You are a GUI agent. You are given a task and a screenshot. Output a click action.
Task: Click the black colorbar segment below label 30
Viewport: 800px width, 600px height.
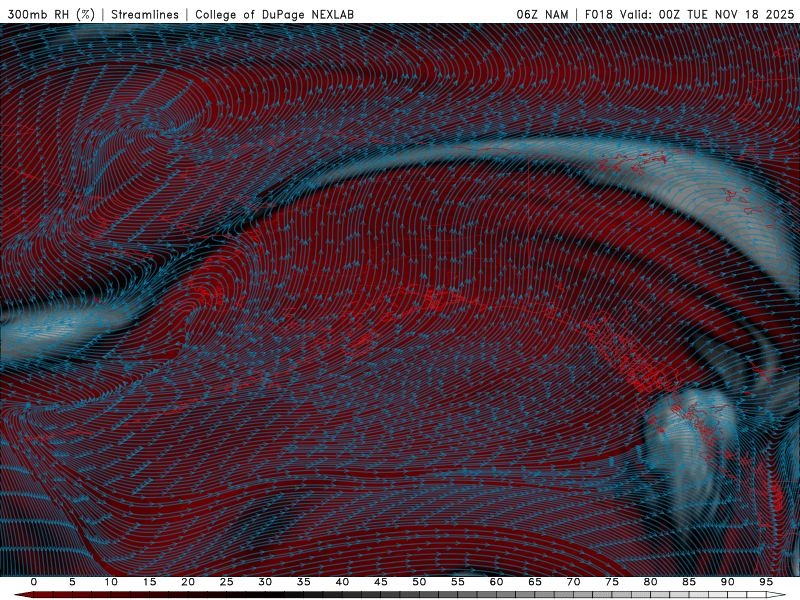[265, 595]
